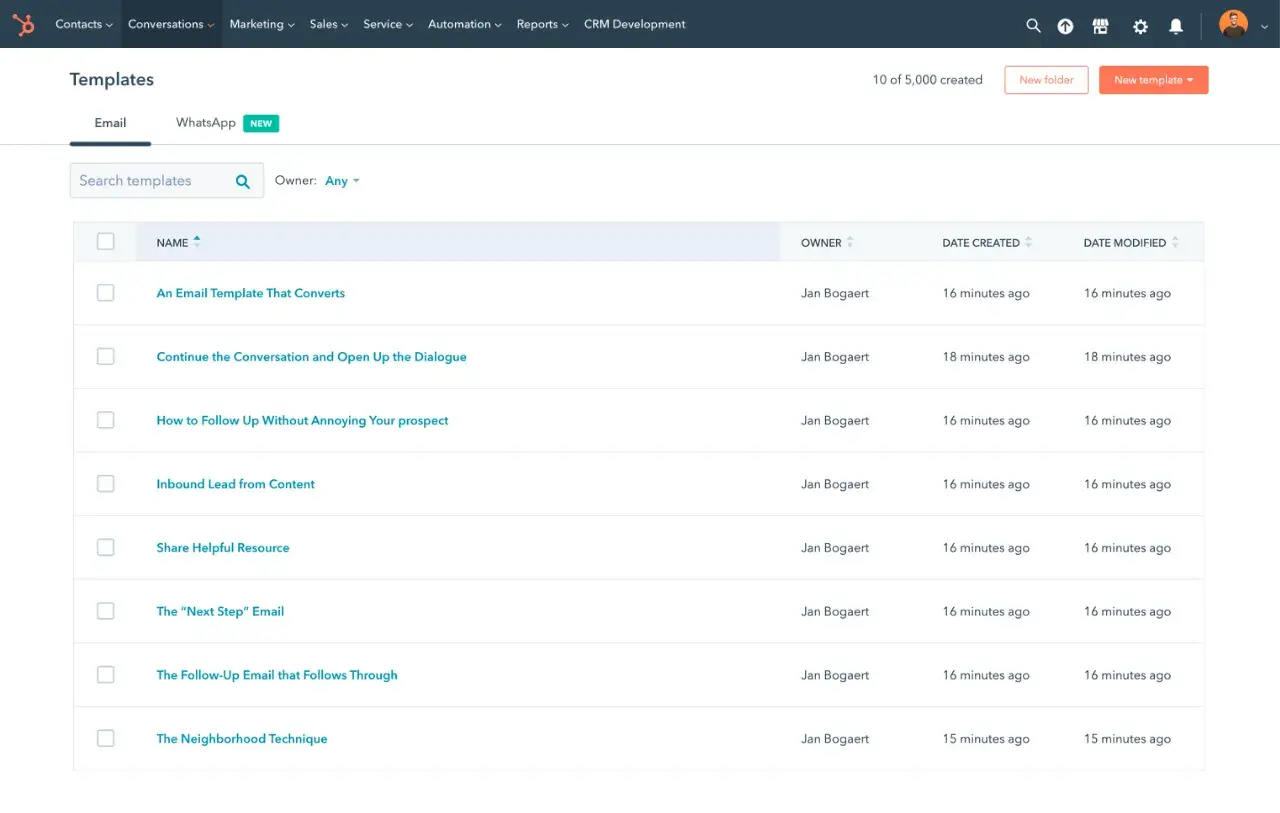Open the Share Helpful Resource template
Screen dimensions: 1280x813
click(x=223, y=548)
